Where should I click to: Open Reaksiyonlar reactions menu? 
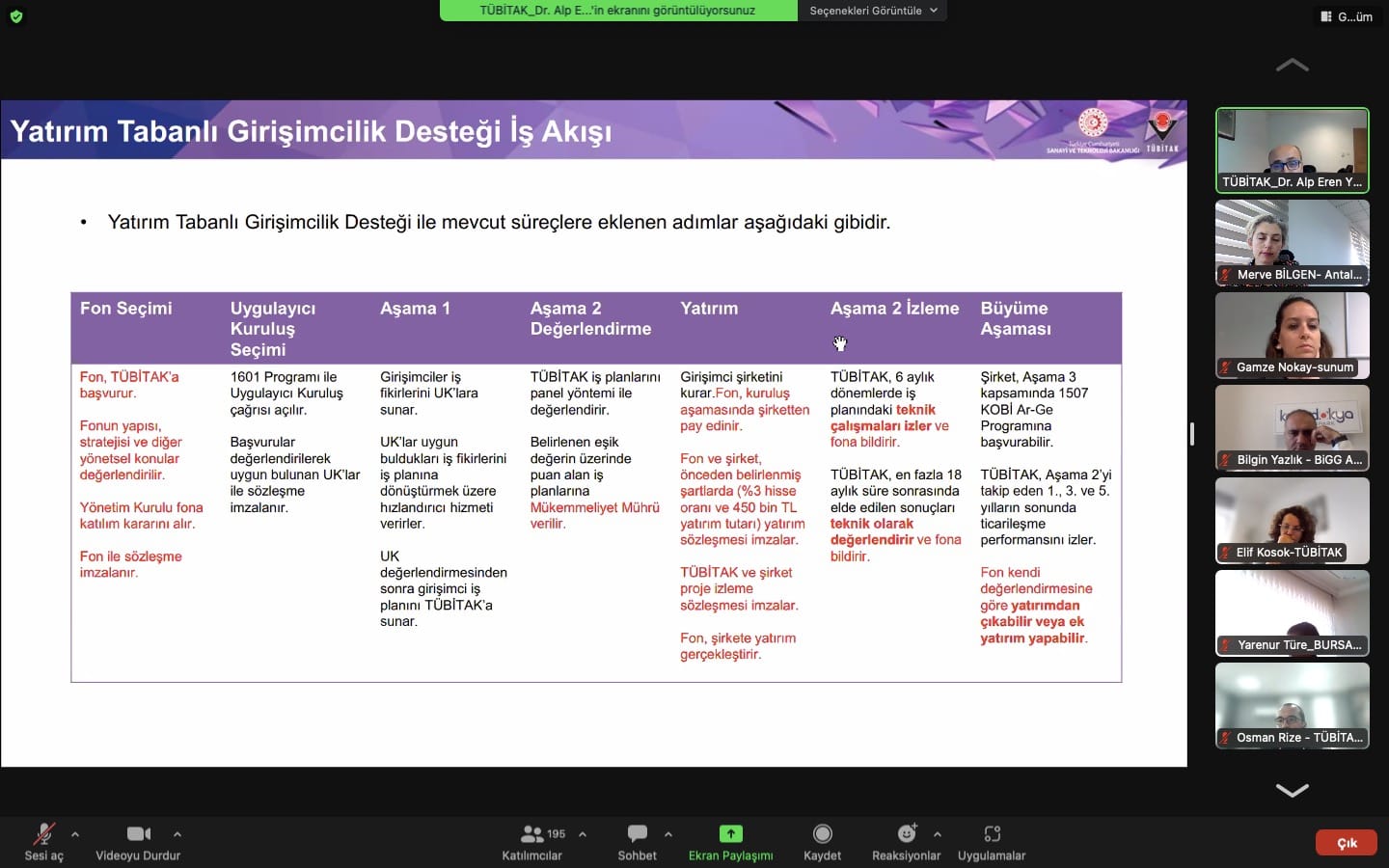(906, 841)
